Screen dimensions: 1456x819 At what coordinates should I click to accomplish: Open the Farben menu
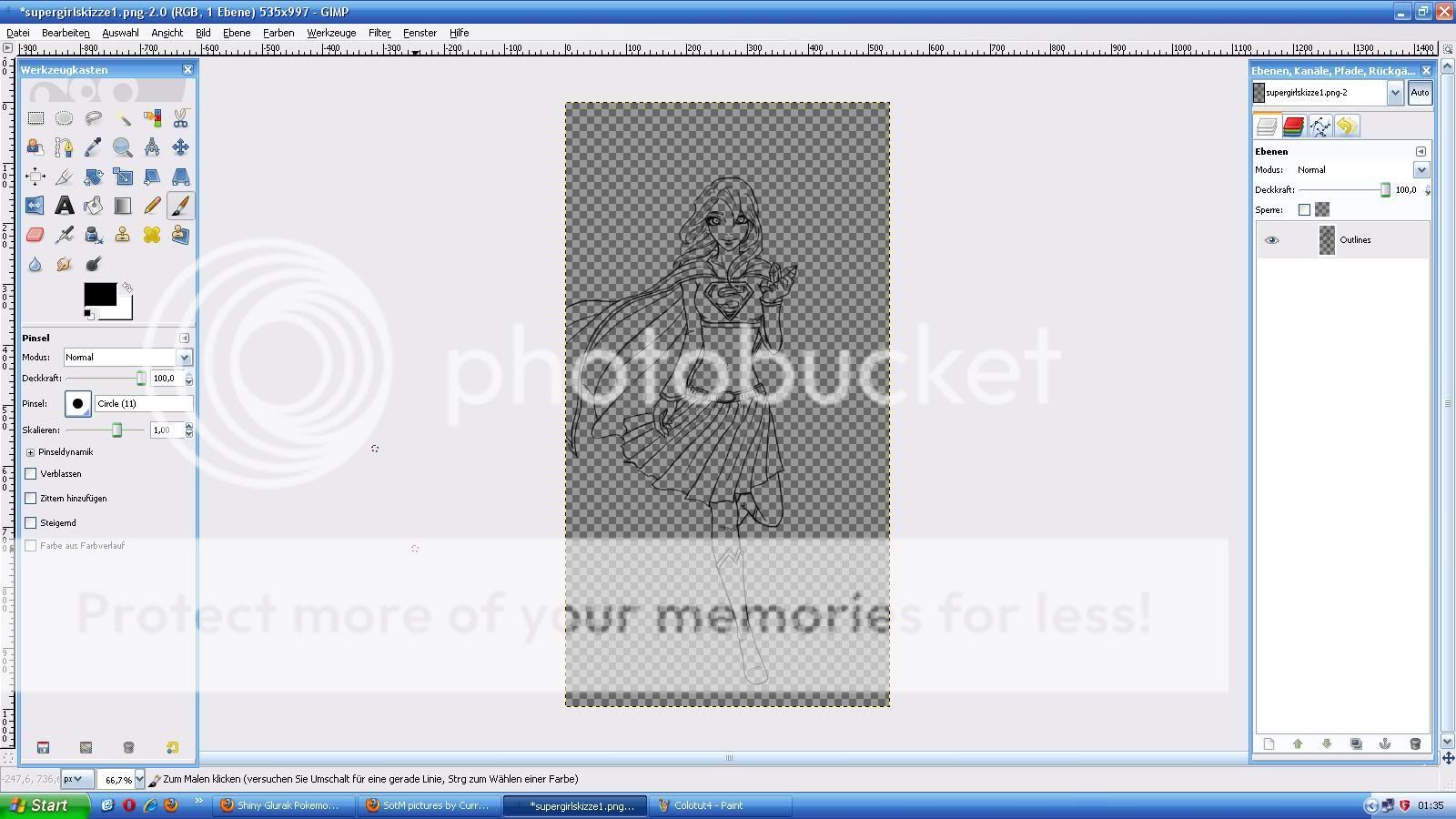(x=278, y=33)
